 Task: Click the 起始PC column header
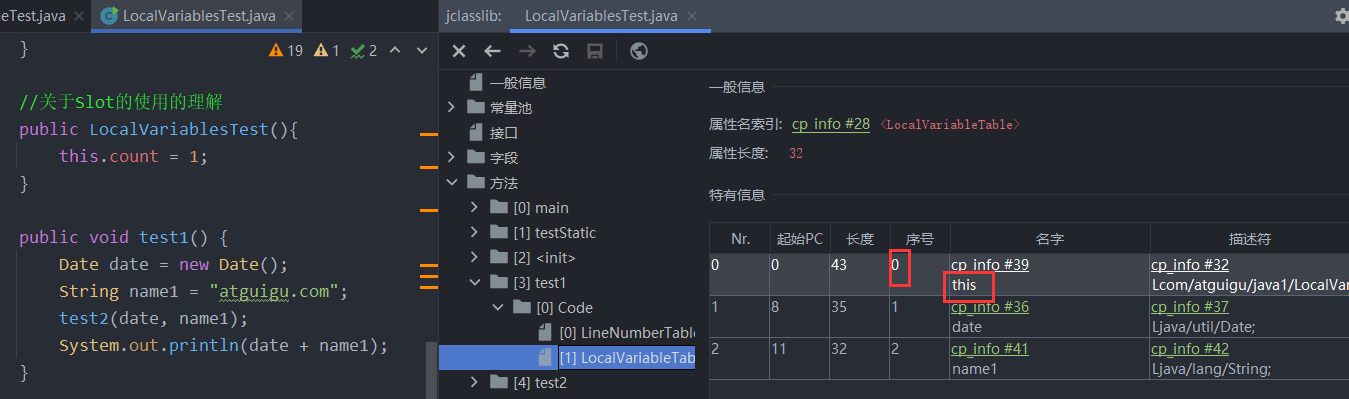coord(800,239)
